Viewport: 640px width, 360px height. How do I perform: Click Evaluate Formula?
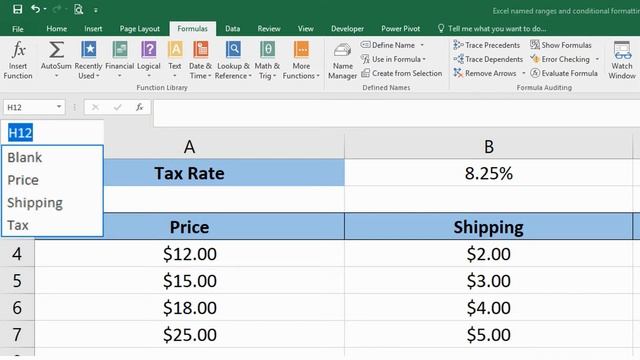coord(564,73)
